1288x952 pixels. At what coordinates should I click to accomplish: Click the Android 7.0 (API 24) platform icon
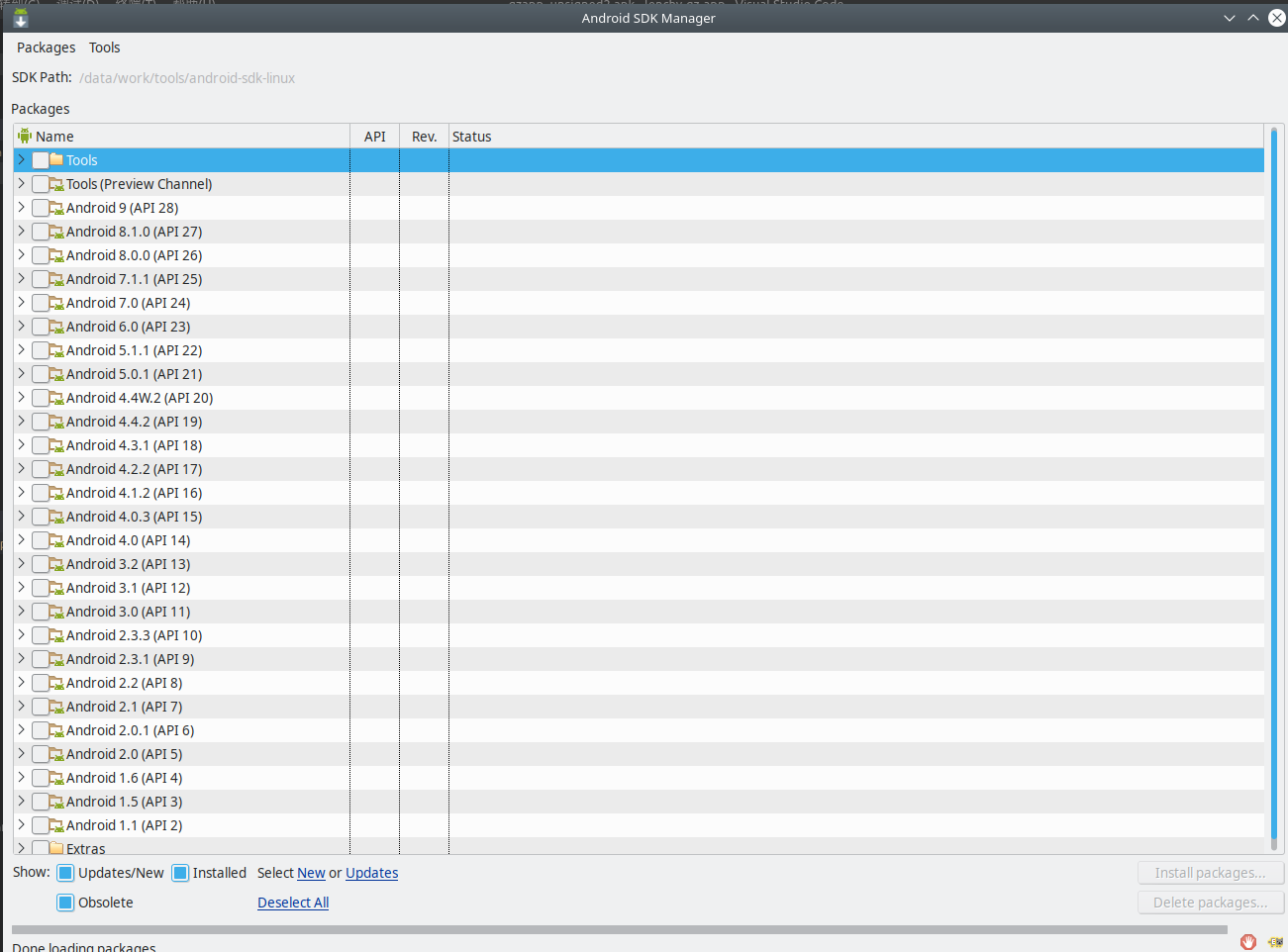point(56,303)
